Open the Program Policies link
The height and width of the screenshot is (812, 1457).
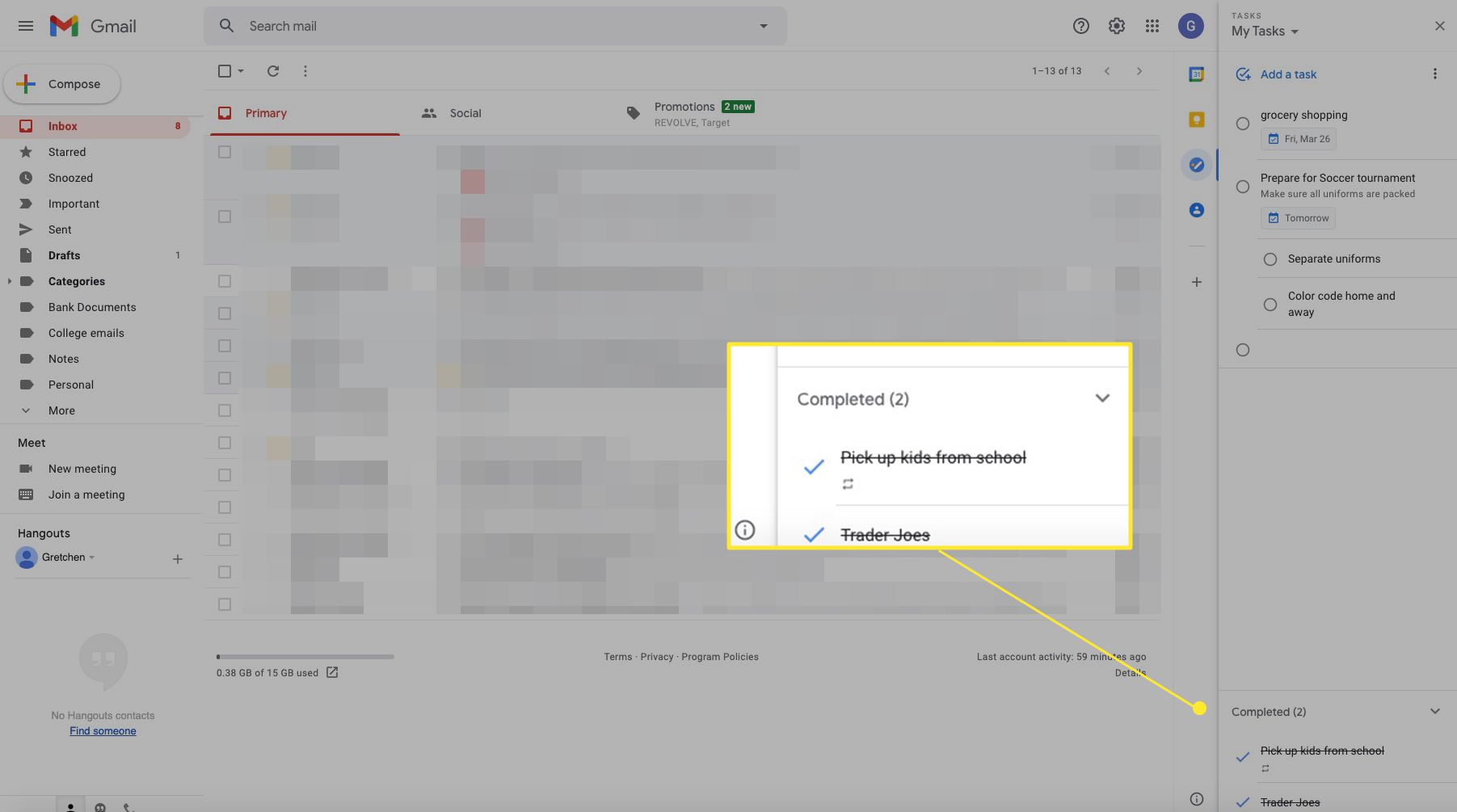(x=720, y=657)
